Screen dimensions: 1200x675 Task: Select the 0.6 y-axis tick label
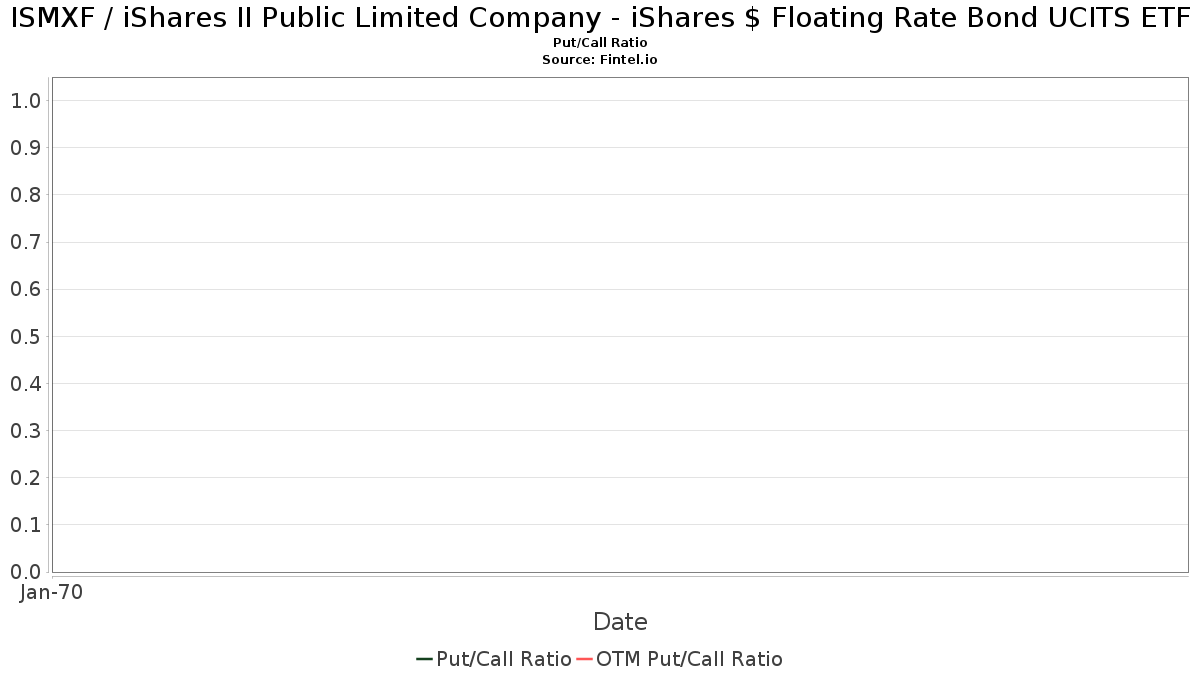[x=25, y=289]
